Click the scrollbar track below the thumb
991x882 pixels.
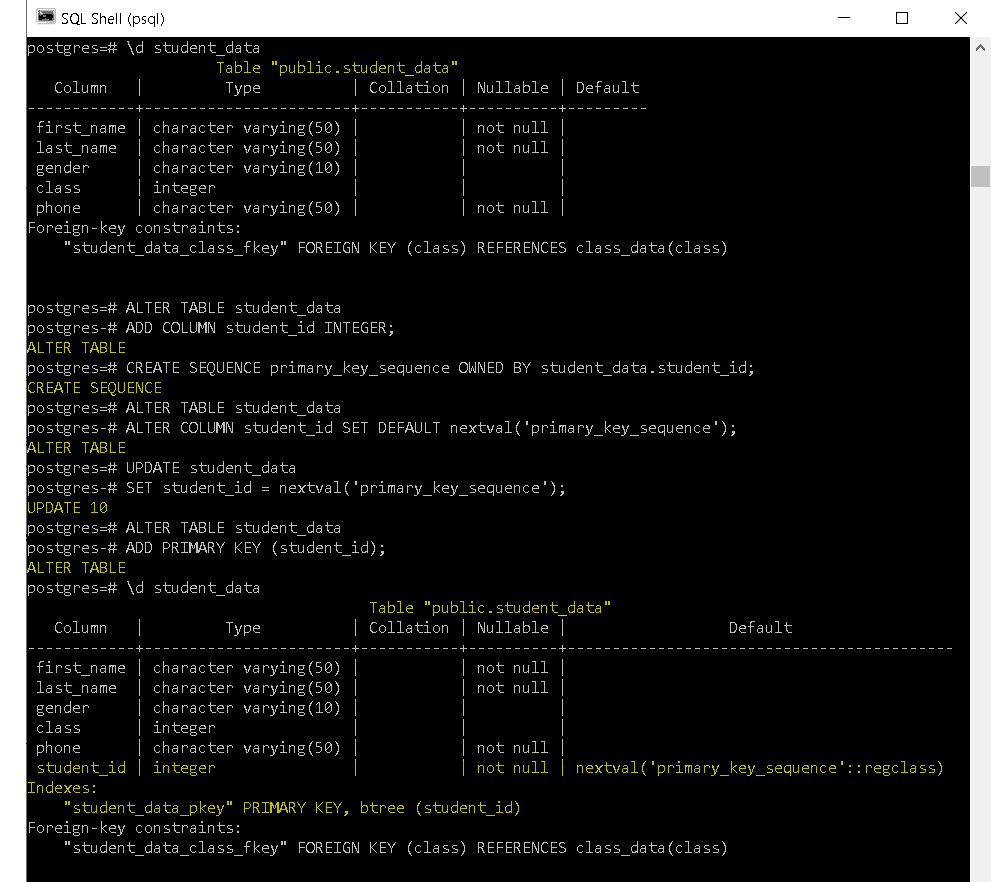(980, 500)
